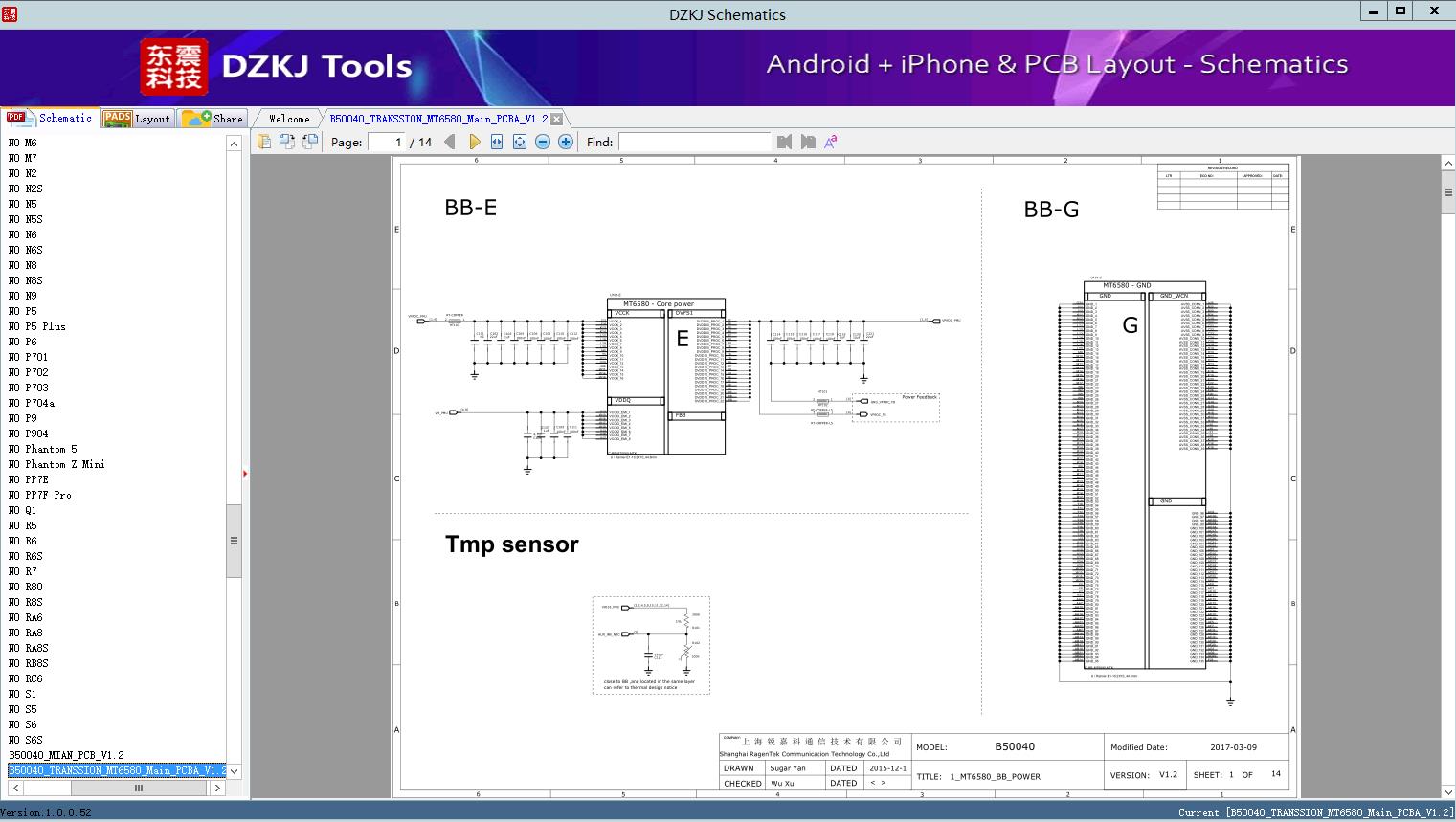1456x822 pixels.
Task: Click the 'Version:1.0.0.52' status bar text
Action: [x=46, y=812]
